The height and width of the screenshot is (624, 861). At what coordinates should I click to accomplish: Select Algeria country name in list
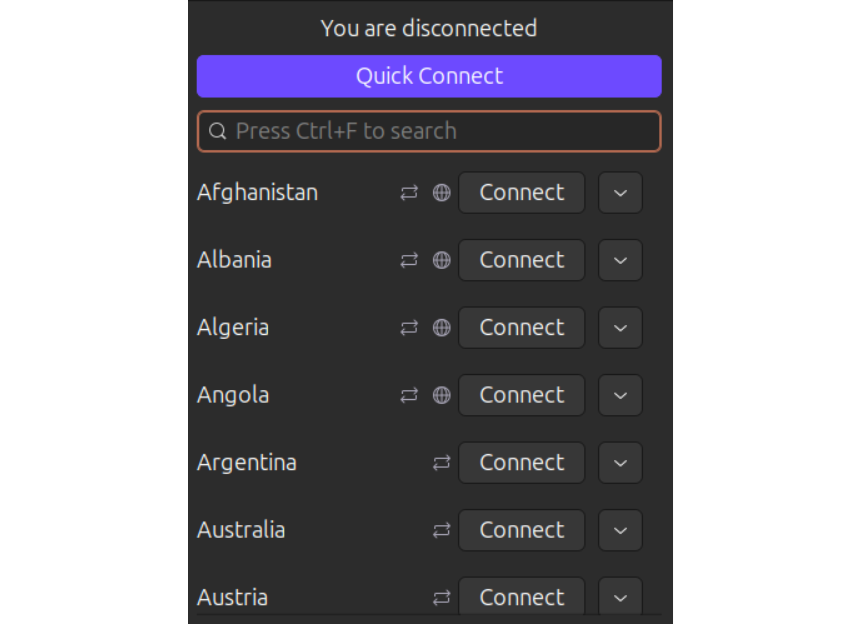click(x=233, y=328)
